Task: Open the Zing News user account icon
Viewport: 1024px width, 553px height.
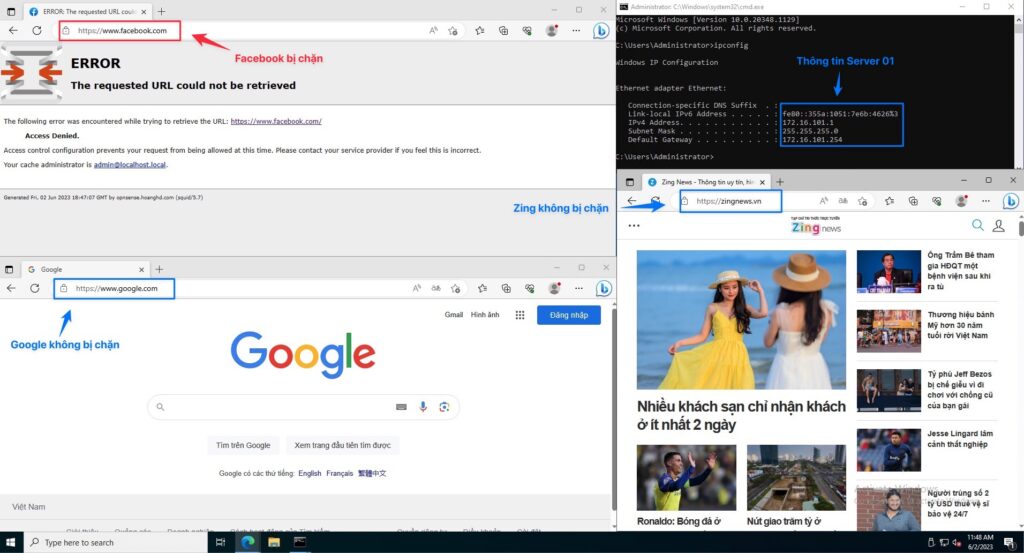Action: [x=999, y=225]
